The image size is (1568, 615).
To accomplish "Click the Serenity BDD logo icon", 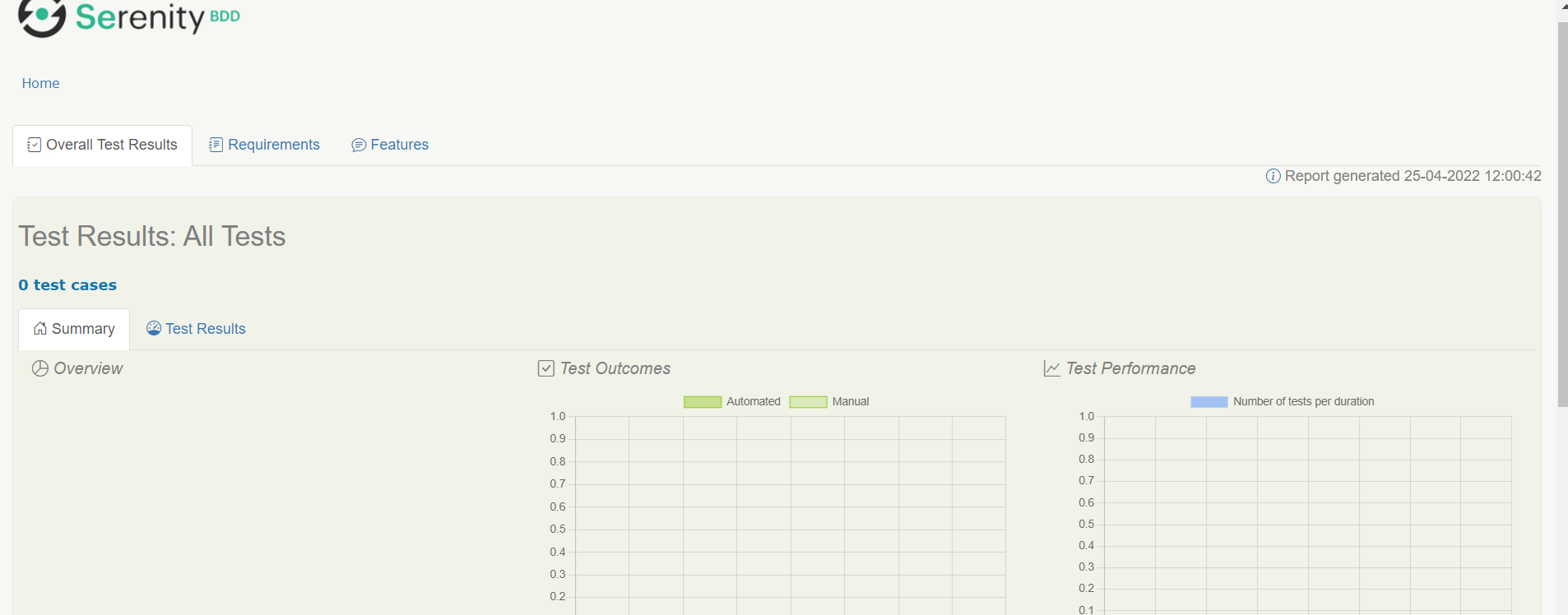I will click(x=42, y=16).
